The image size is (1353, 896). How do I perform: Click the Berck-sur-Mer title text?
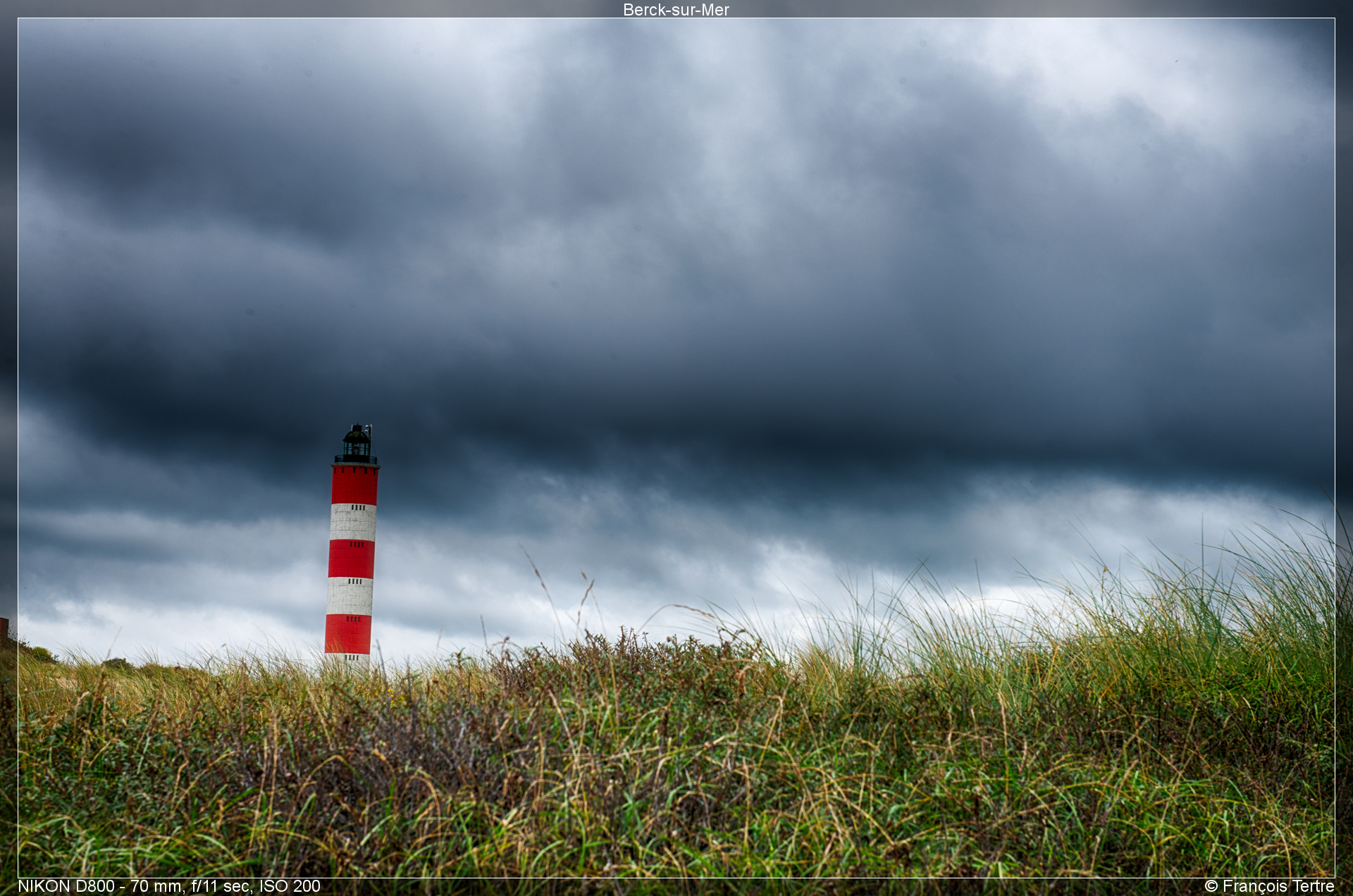point(676,10)
